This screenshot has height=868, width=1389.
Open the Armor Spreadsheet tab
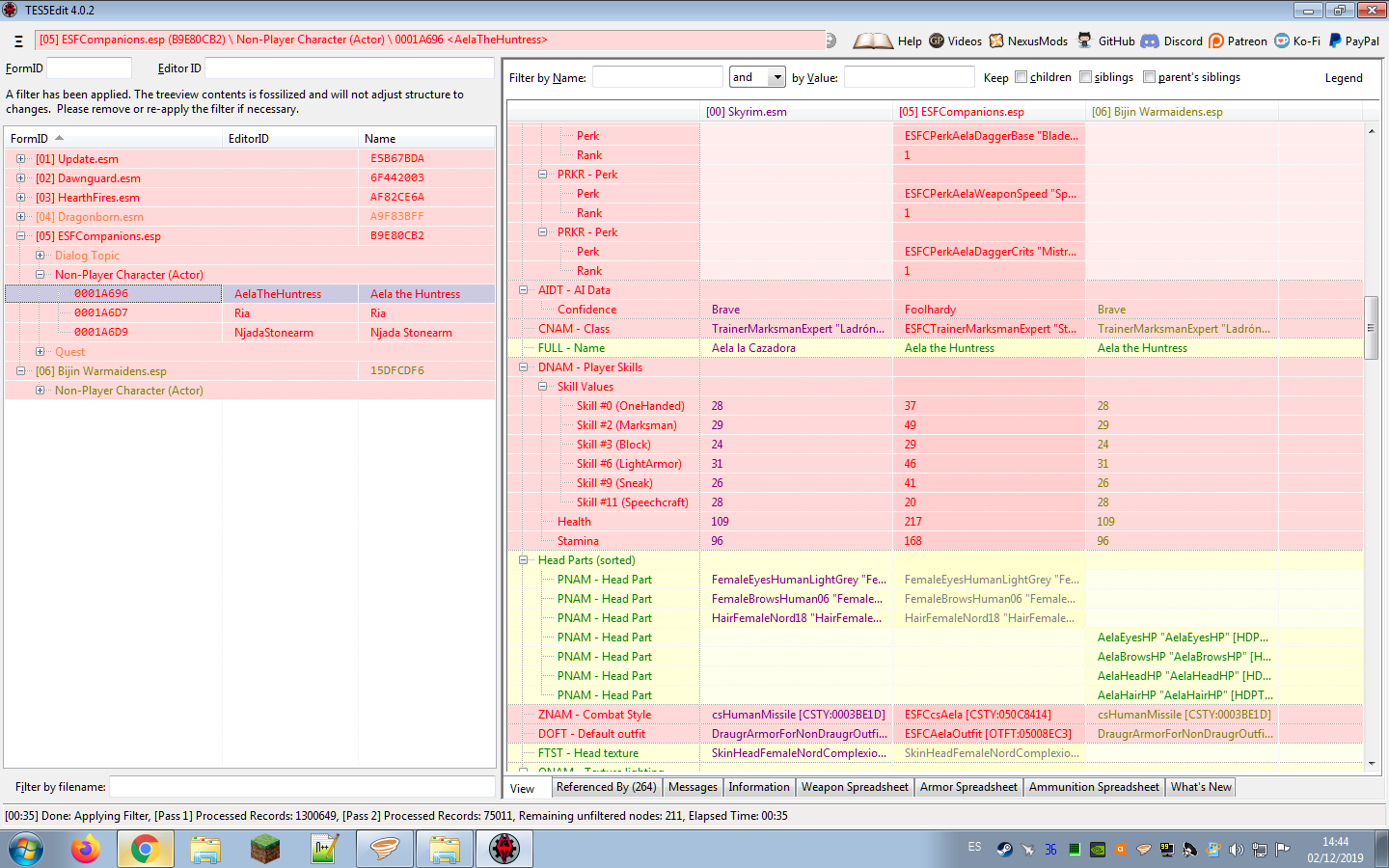pos(968,787)
